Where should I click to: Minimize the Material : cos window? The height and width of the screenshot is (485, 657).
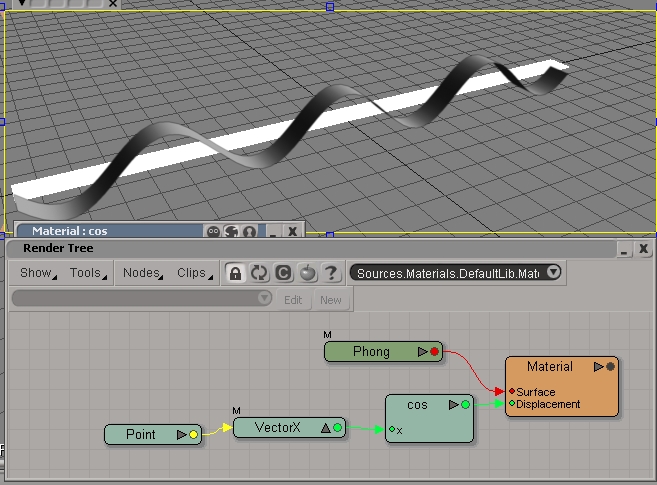273,231
